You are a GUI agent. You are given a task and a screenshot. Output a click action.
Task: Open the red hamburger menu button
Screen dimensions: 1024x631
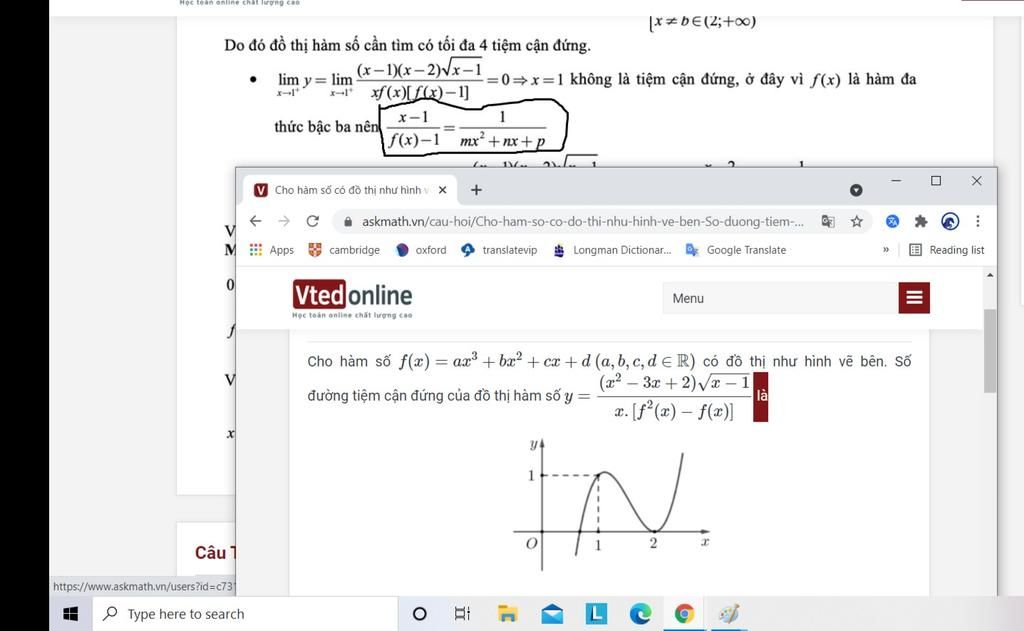(x=914, y=298)
